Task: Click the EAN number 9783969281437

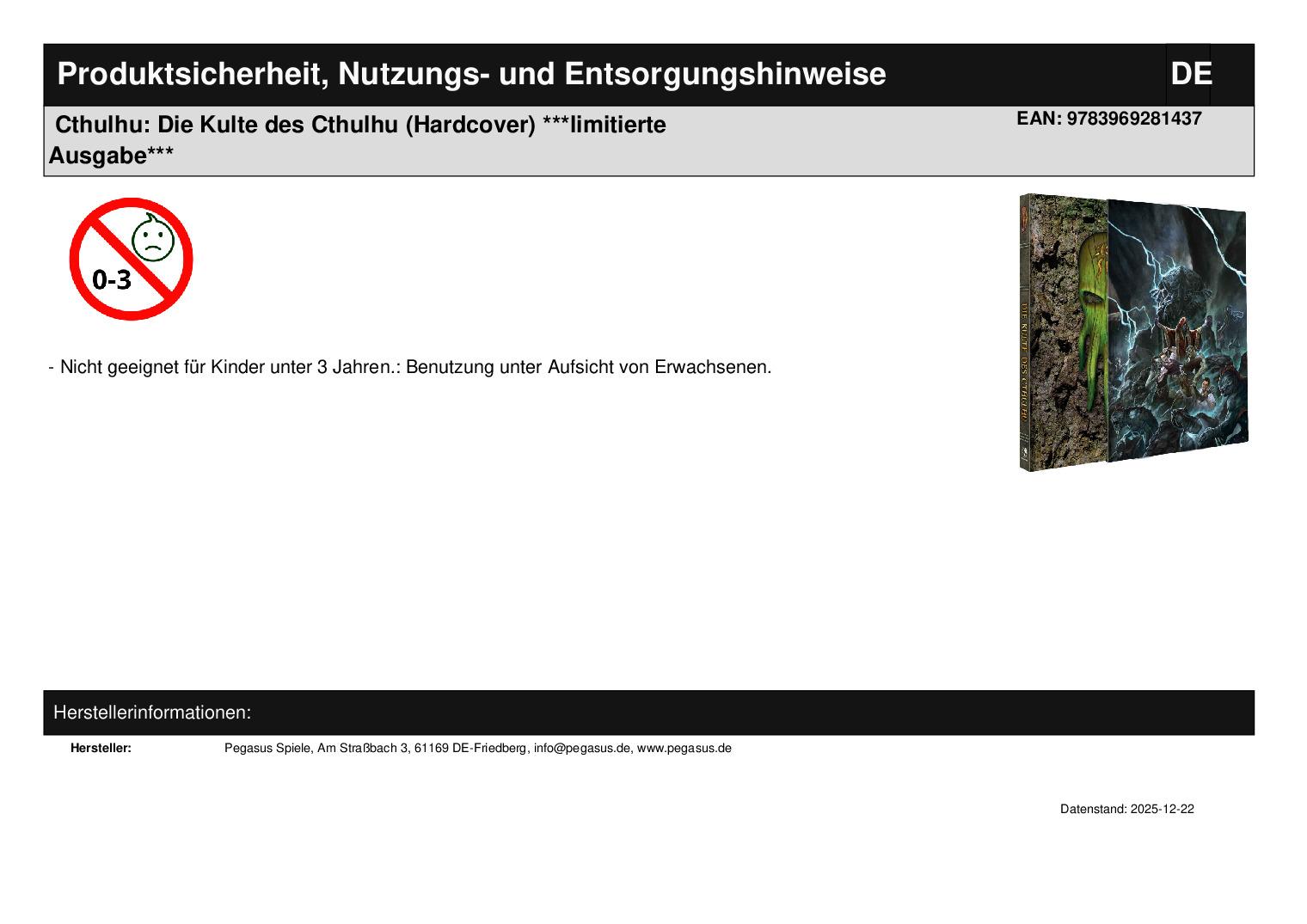Action: click(x=1133, y=119)
